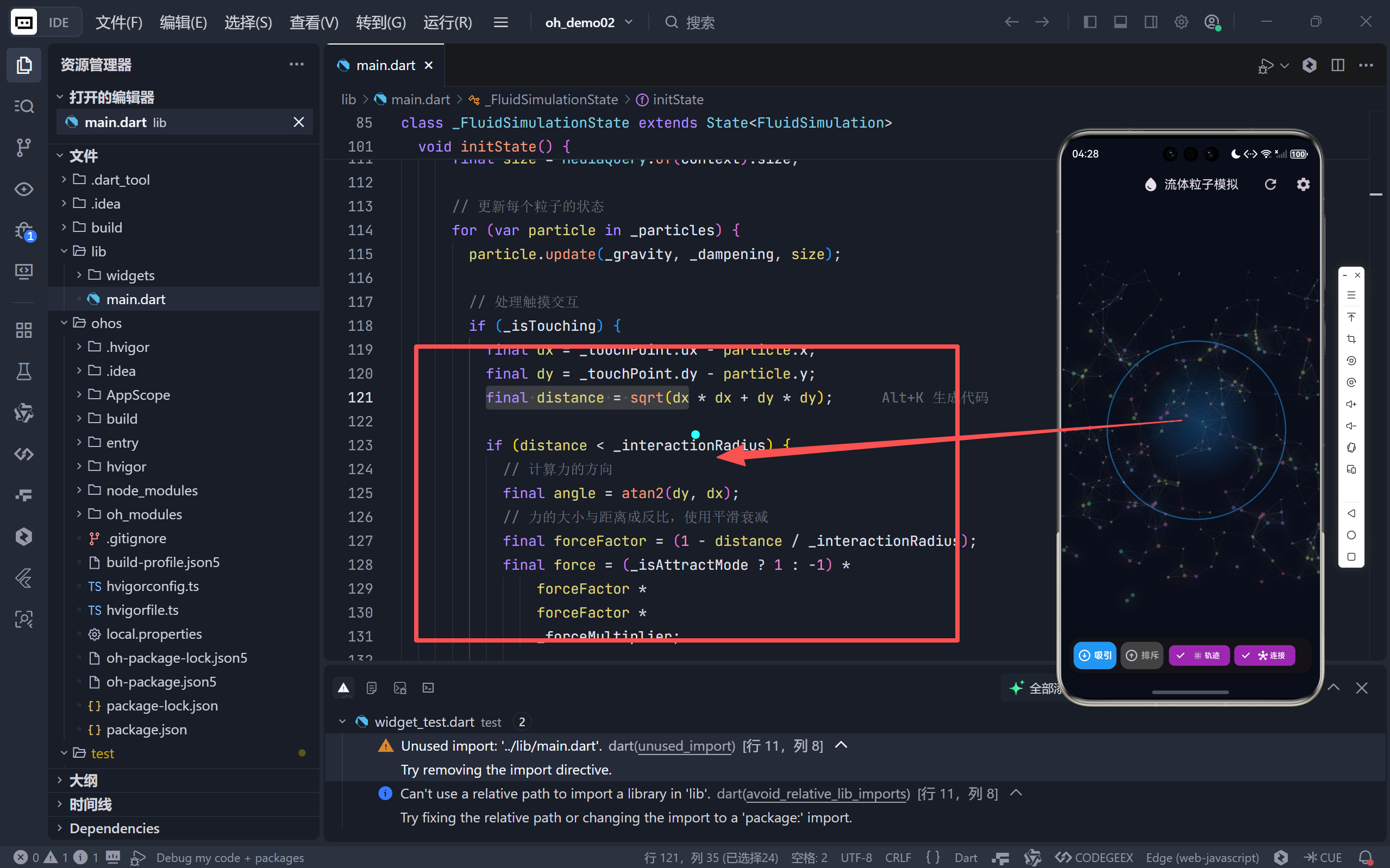Click the unused_import link in problems

point(685,746)
